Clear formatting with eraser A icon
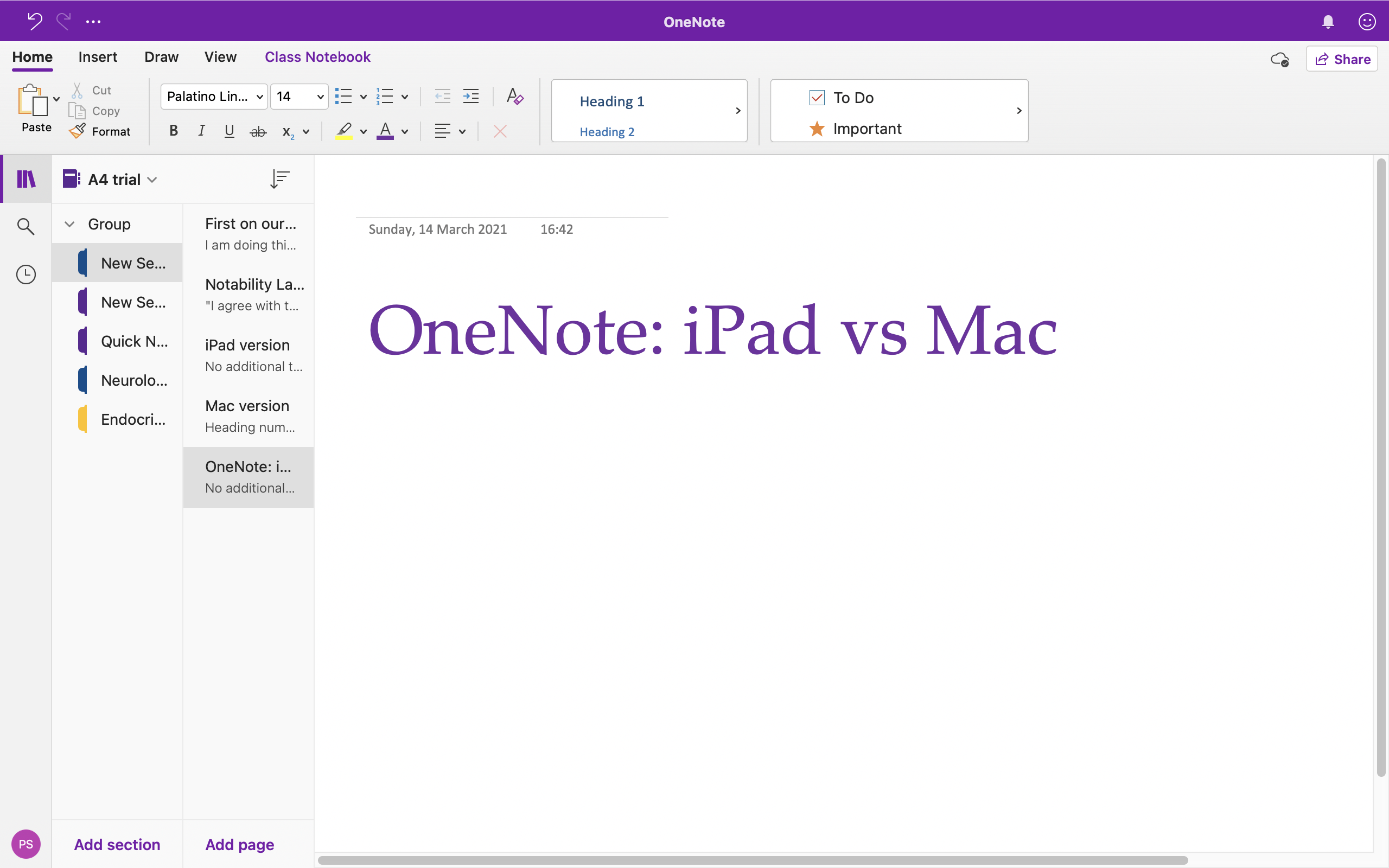The image size is (1389, 868). [515, 96]
